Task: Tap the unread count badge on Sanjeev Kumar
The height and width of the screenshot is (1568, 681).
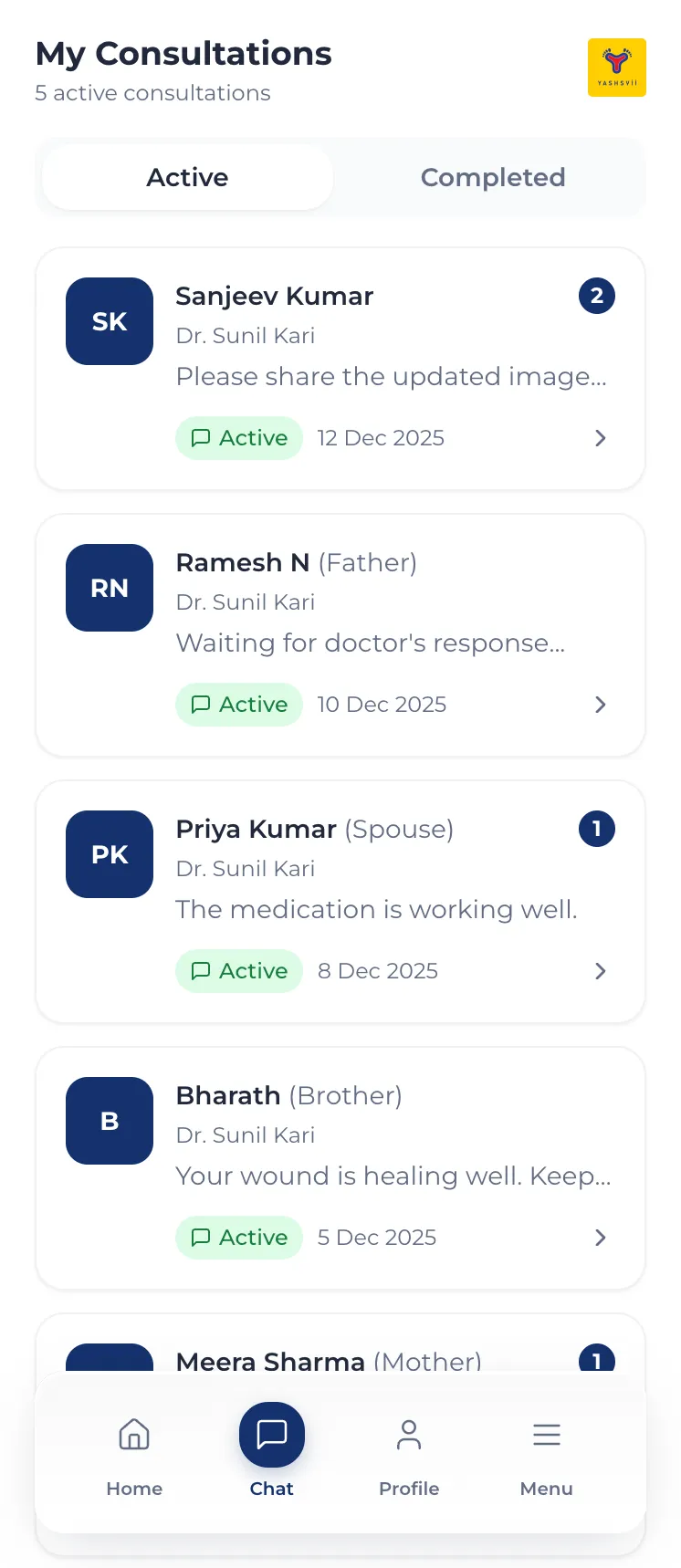Action: (597, 296)
